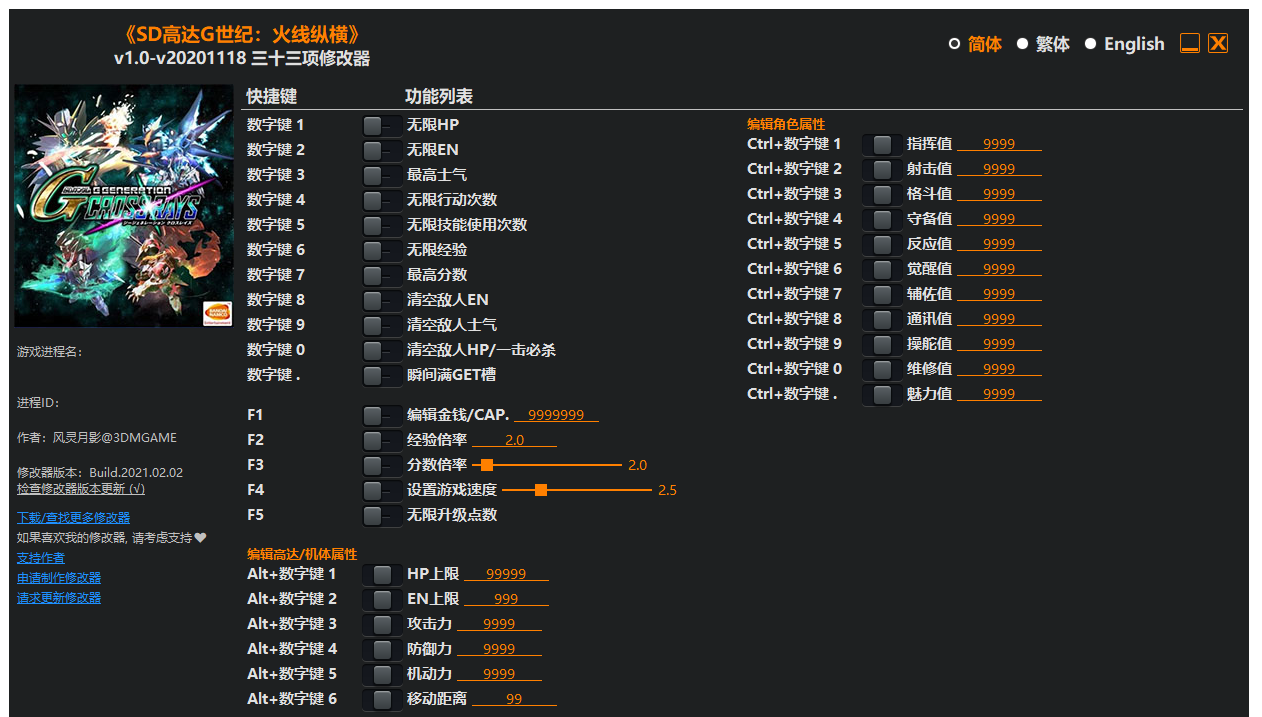Toggle 清空敌人EN switch
Screen dimensions: 1262x717
pos(382,300)
